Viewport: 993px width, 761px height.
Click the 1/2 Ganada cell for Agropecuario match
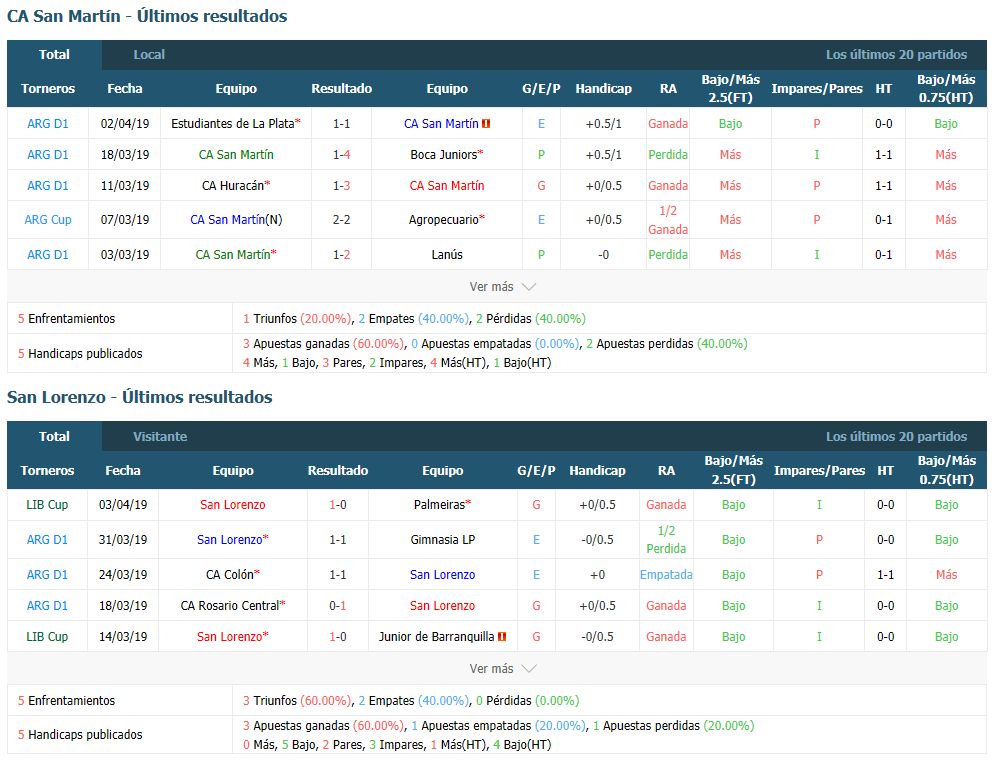pyautogui.click(x=667, y=220)
